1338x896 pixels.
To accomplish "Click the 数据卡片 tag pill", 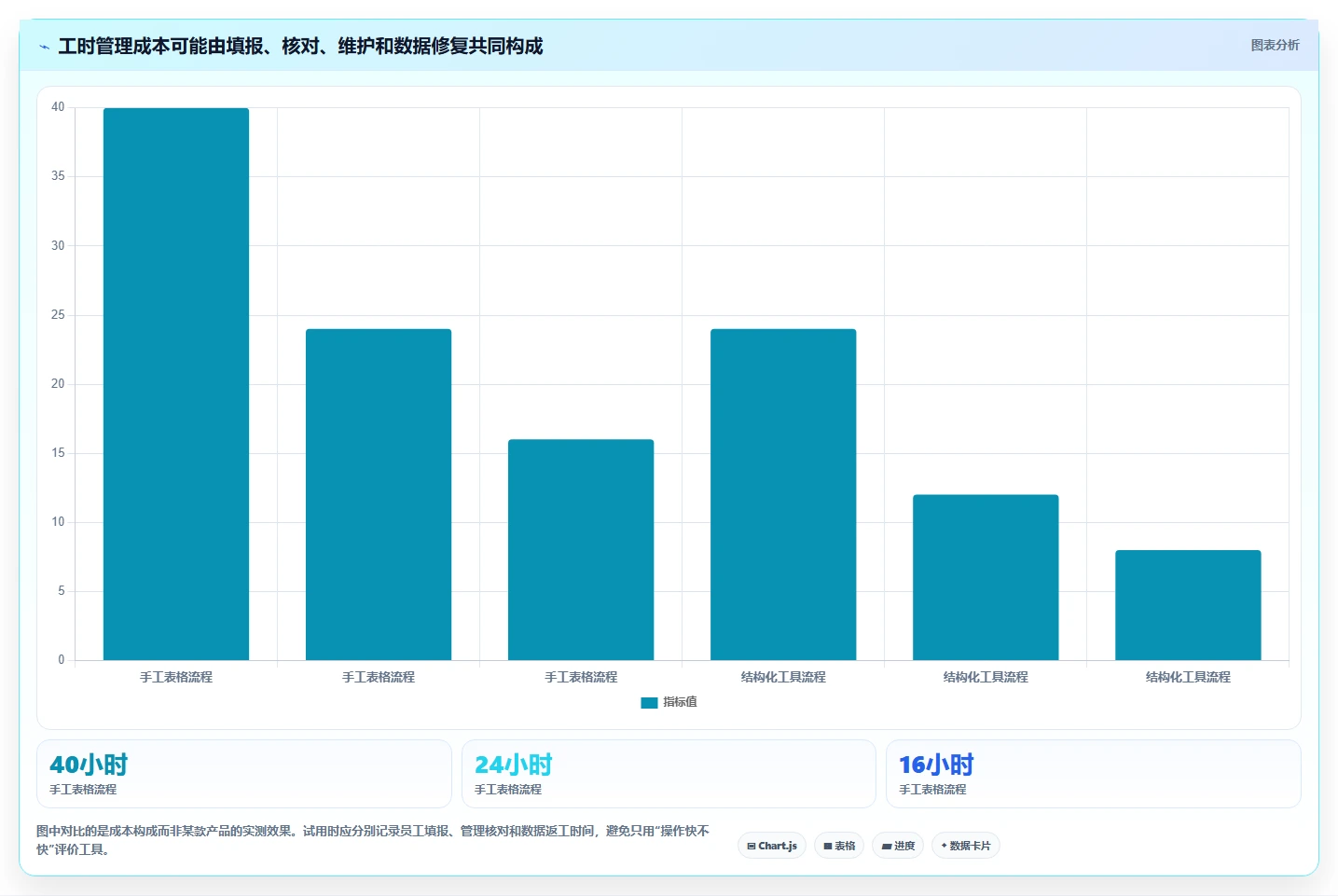I will (966, 846).
